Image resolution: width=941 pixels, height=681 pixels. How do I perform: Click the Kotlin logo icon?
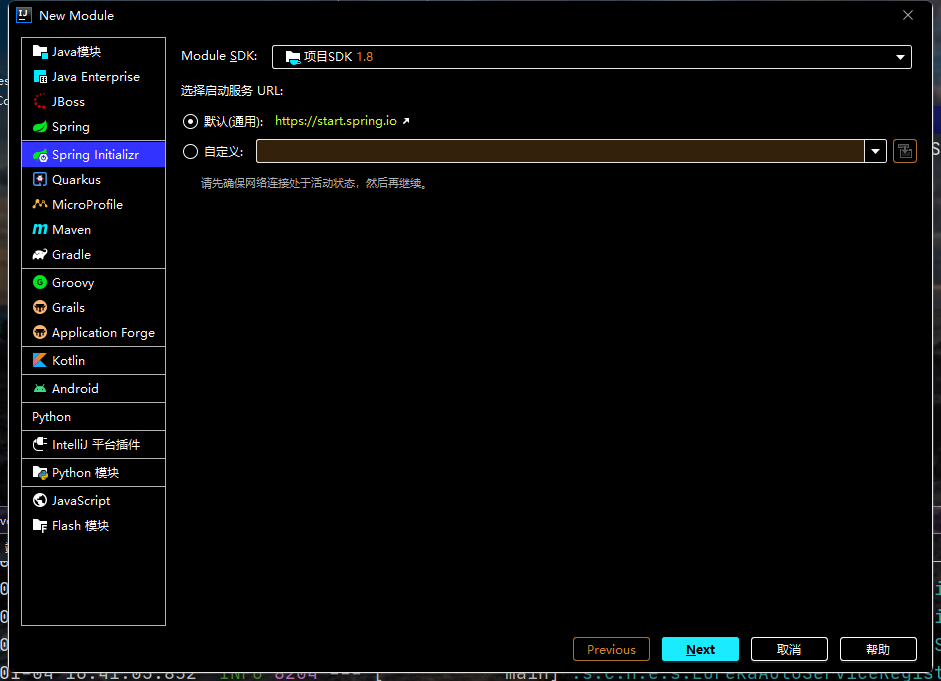coord(40,361)
